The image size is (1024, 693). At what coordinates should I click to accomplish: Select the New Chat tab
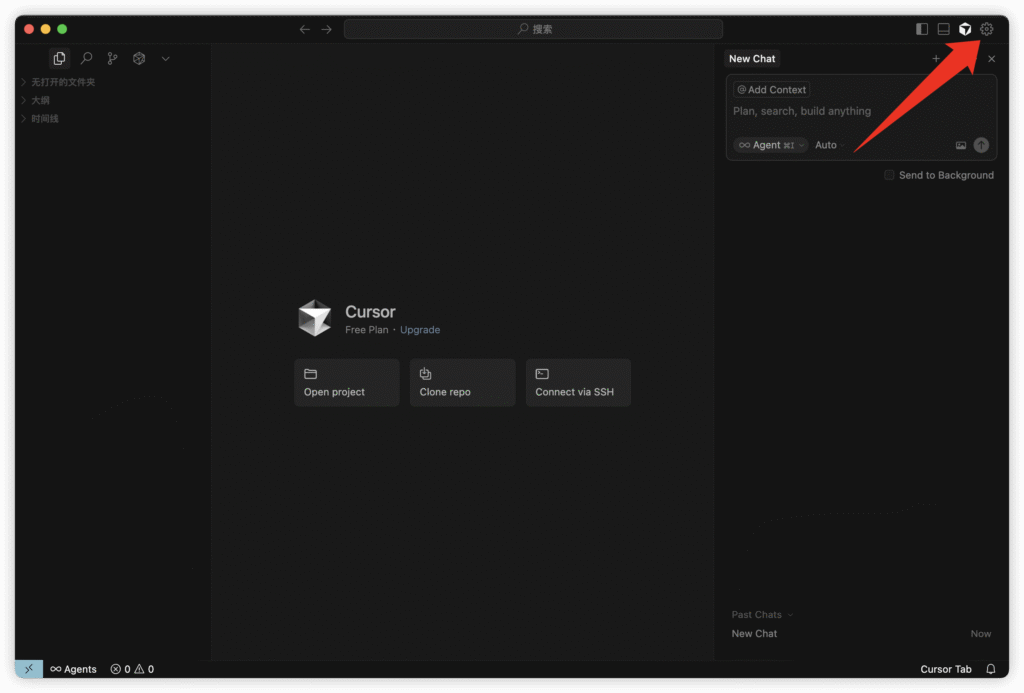[x=752, y=59]
